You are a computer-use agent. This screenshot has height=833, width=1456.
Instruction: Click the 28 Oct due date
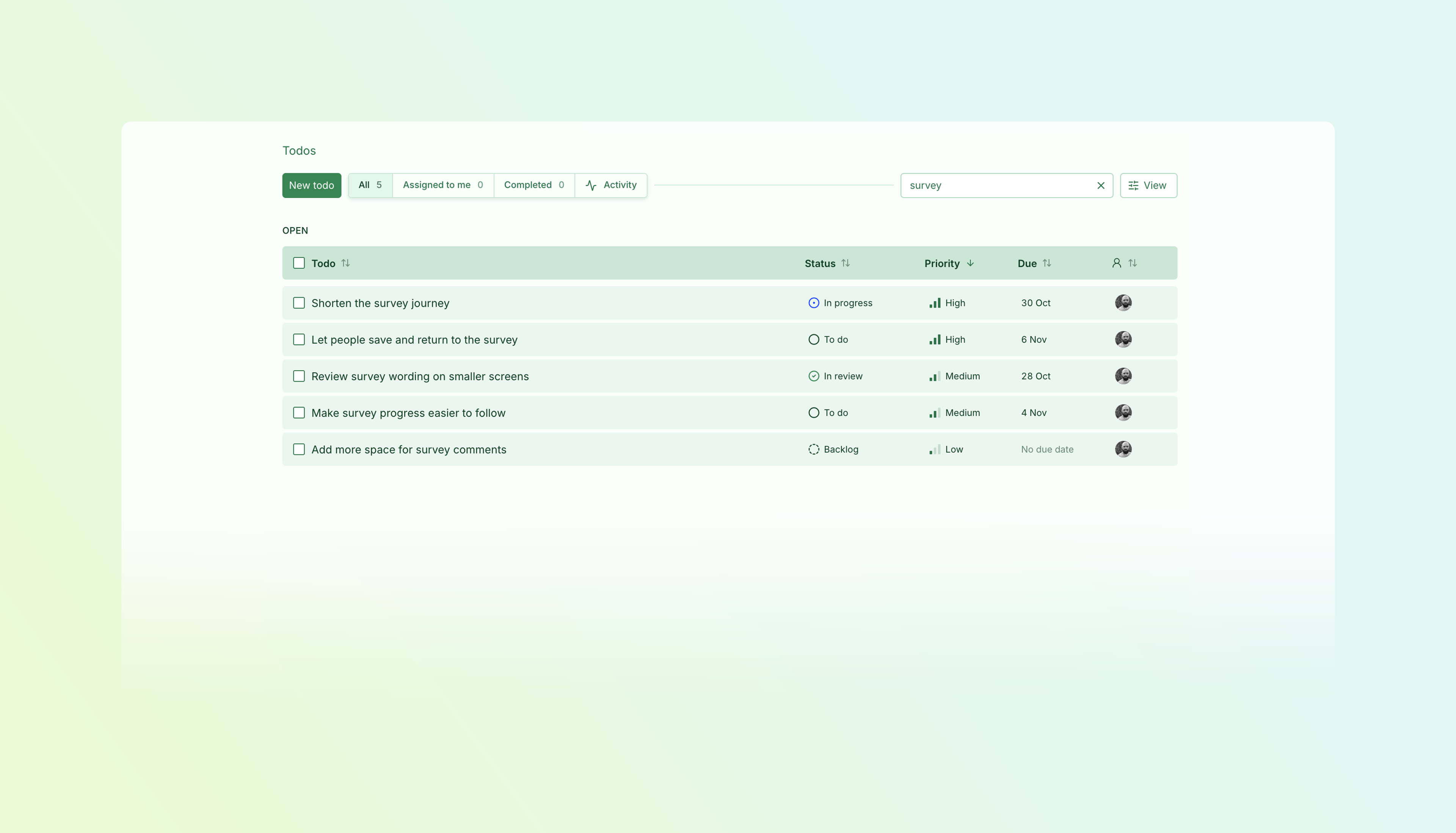(x=1036, y=376)
